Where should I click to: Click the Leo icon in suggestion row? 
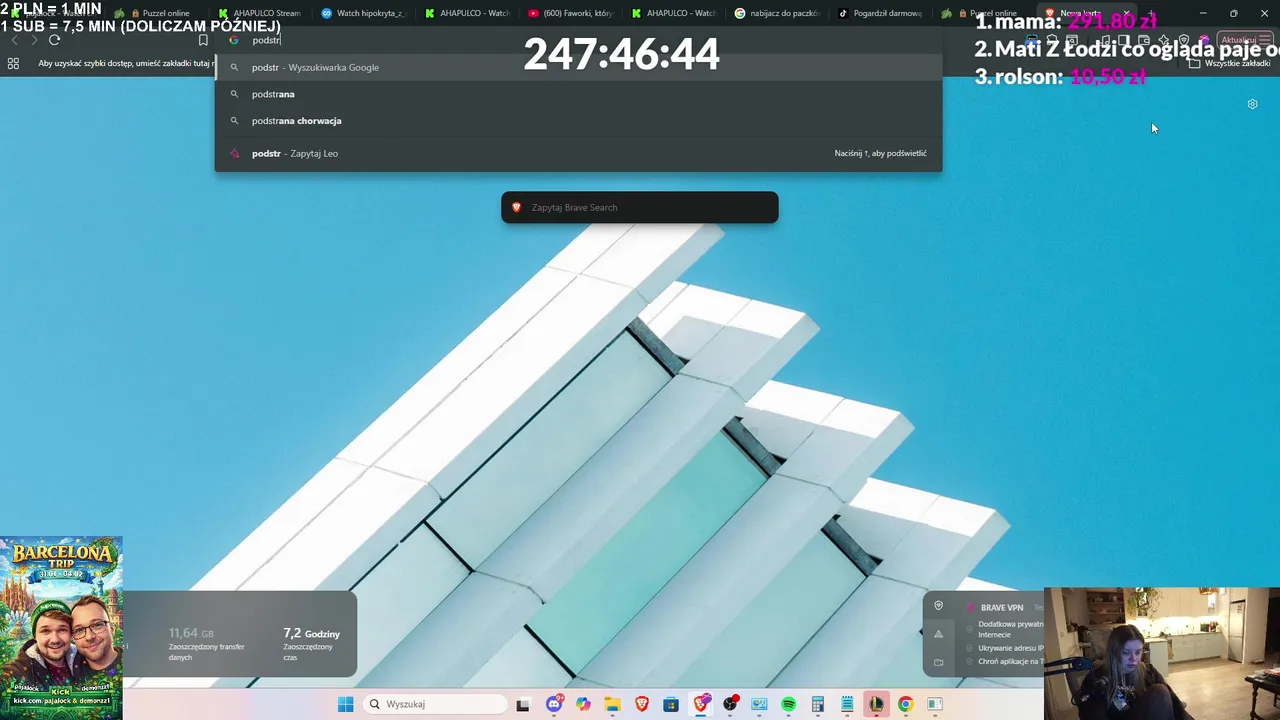[234, 153]
